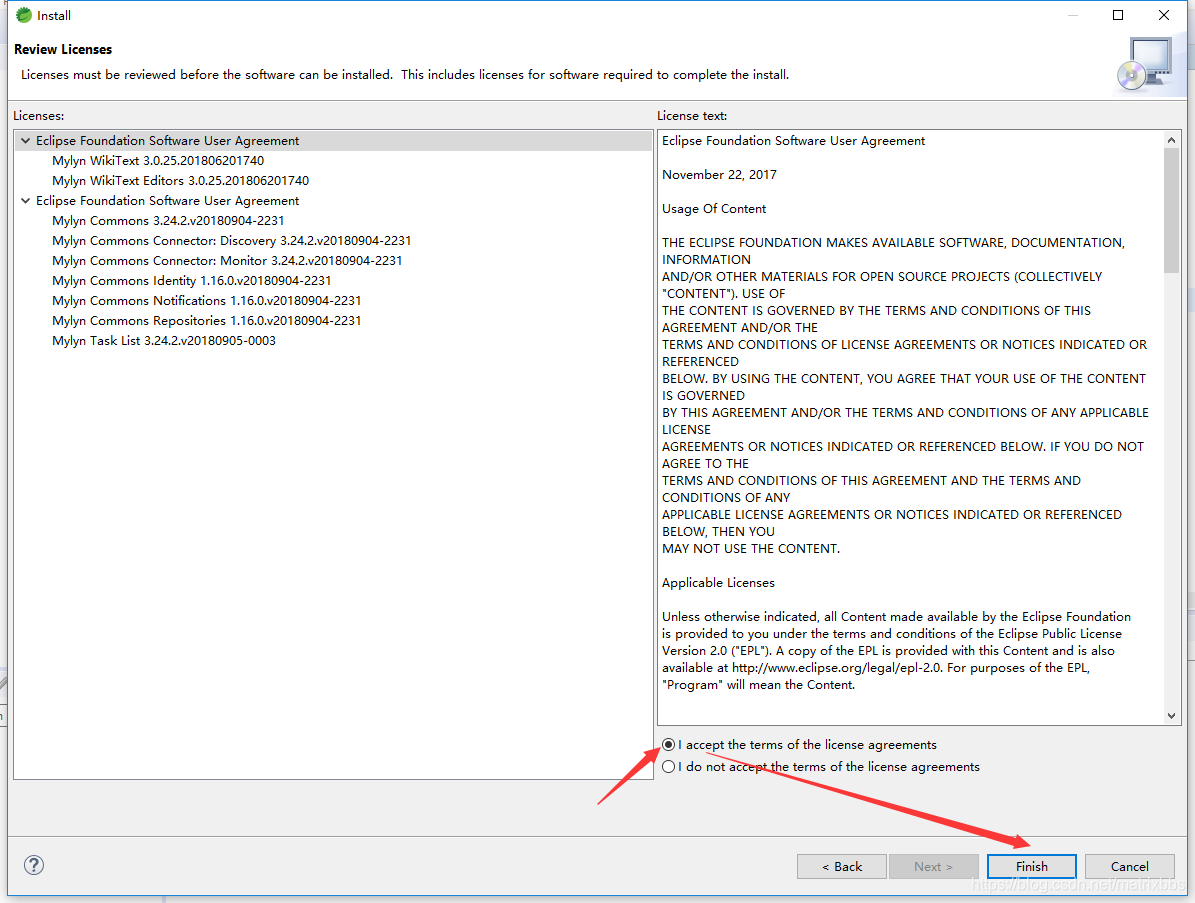Click 'November 22, 2017' in the license text
This screenshot has height=903, width=1195.
click(719, 175)
